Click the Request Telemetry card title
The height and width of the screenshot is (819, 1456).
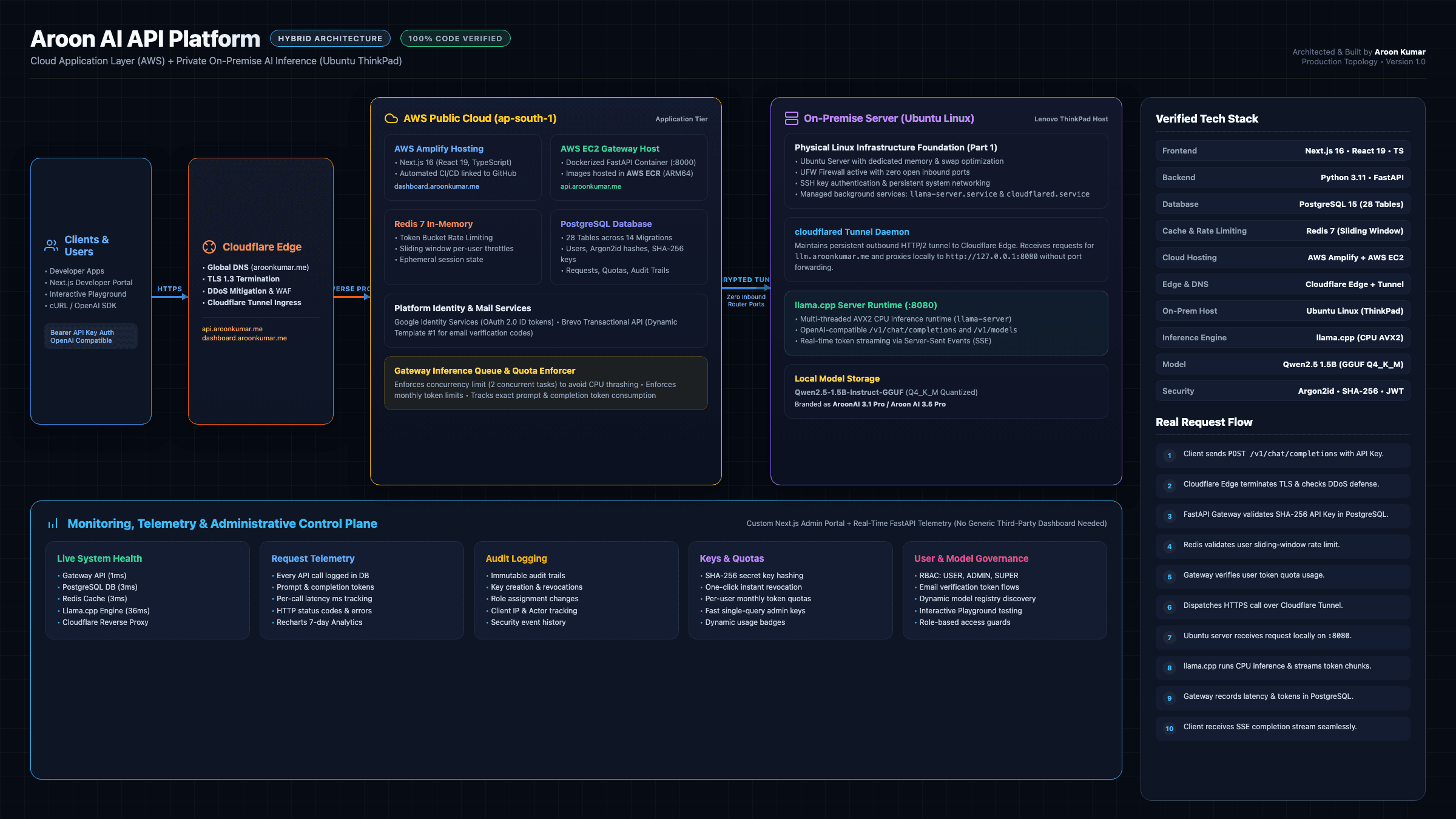tap(313, 558)
